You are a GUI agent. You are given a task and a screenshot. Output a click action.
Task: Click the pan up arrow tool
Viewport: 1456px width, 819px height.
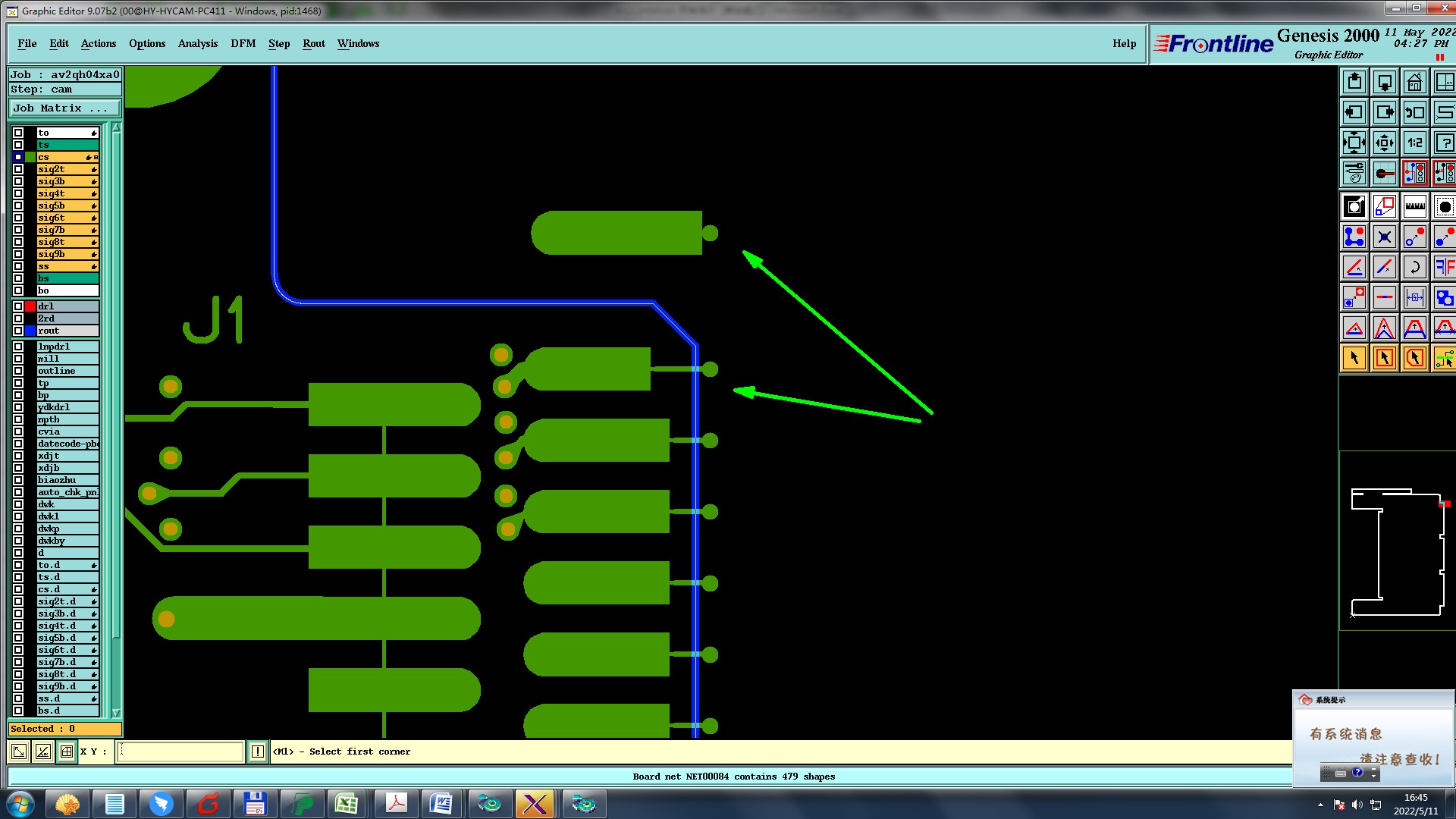pos(1354,82)
